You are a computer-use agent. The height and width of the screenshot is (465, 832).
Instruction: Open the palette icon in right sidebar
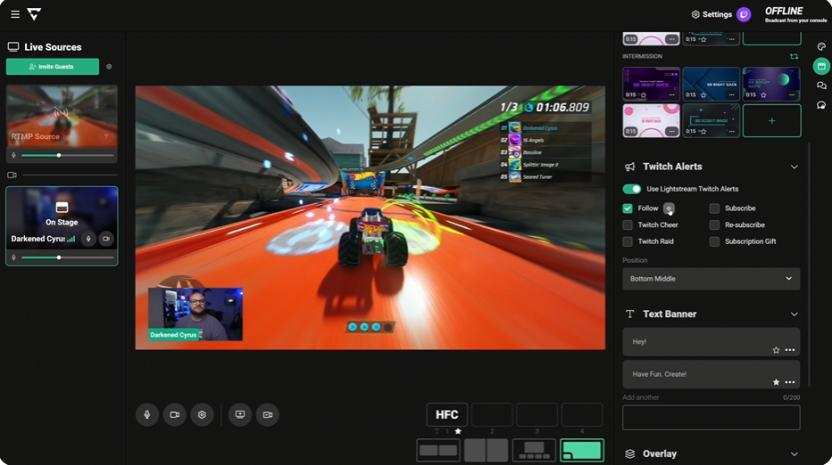821,47
